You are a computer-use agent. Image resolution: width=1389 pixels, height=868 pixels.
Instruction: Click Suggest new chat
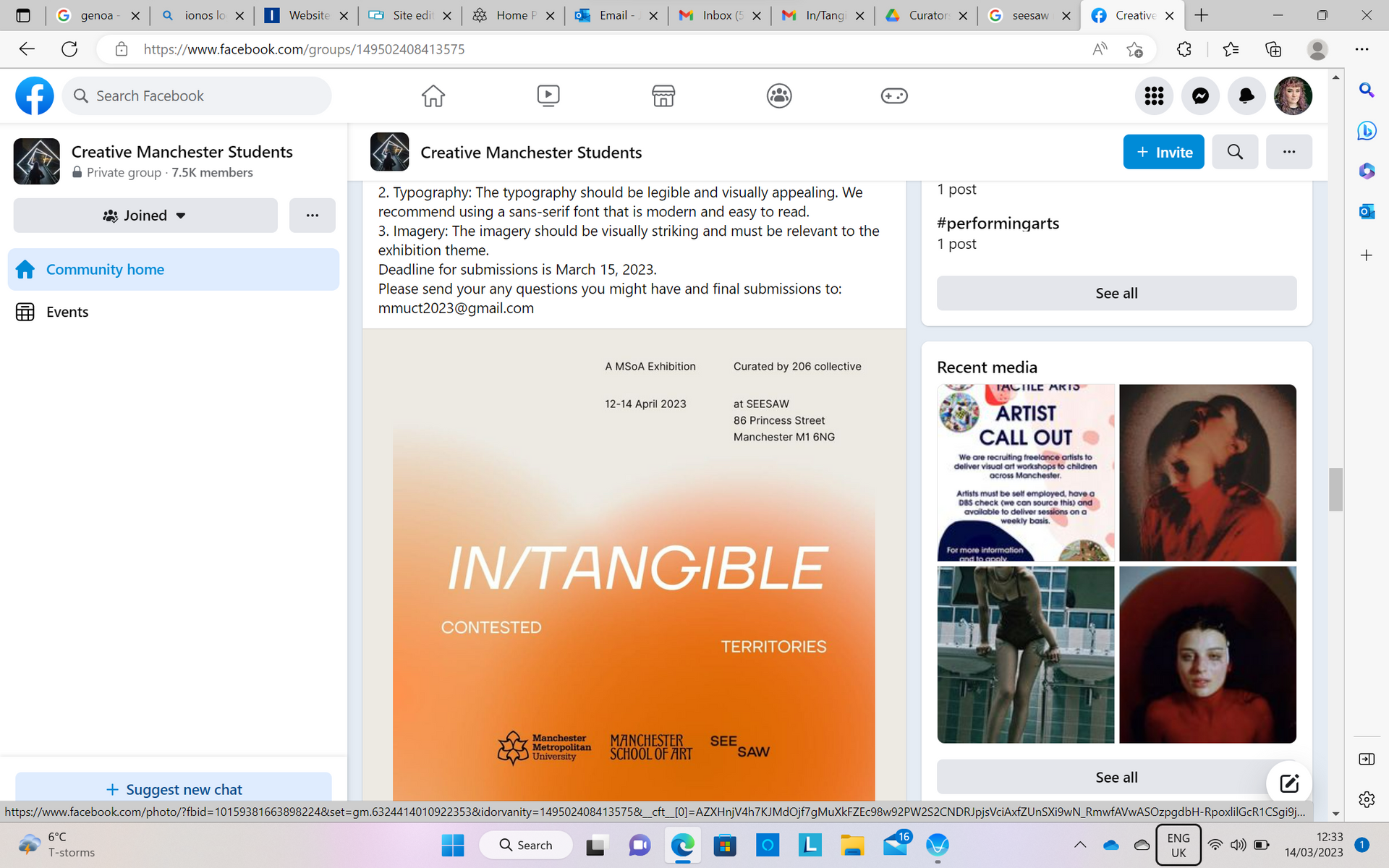click(174, 789)
